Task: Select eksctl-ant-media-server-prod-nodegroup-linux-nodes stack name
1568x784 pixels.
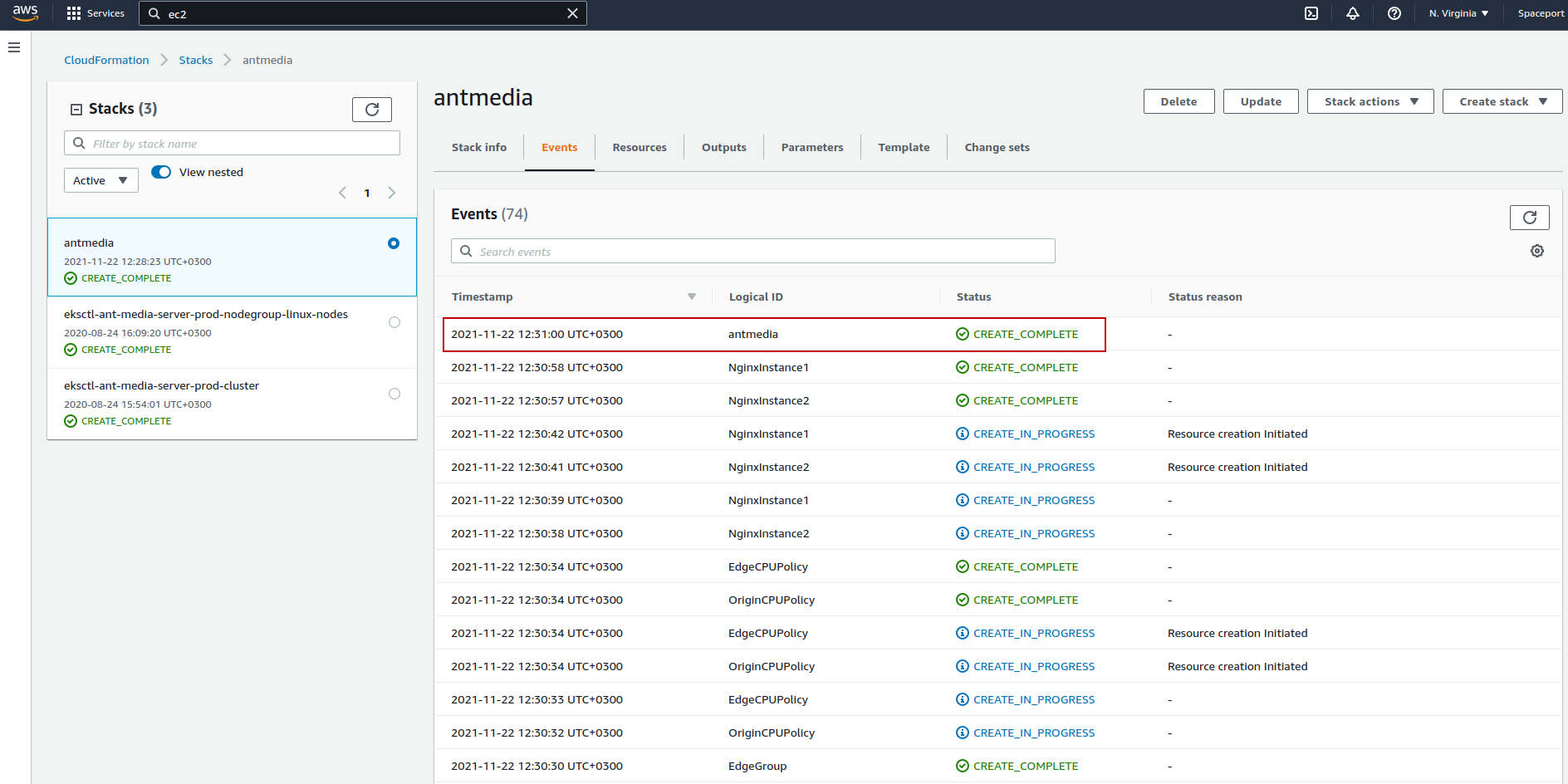Action: coord(206,314)
